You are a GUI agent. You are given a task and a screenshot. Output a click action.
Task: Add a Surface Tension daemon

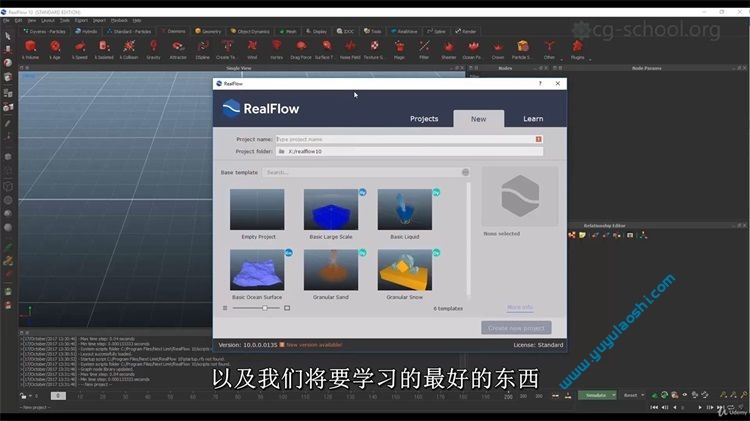pos(325,49)
